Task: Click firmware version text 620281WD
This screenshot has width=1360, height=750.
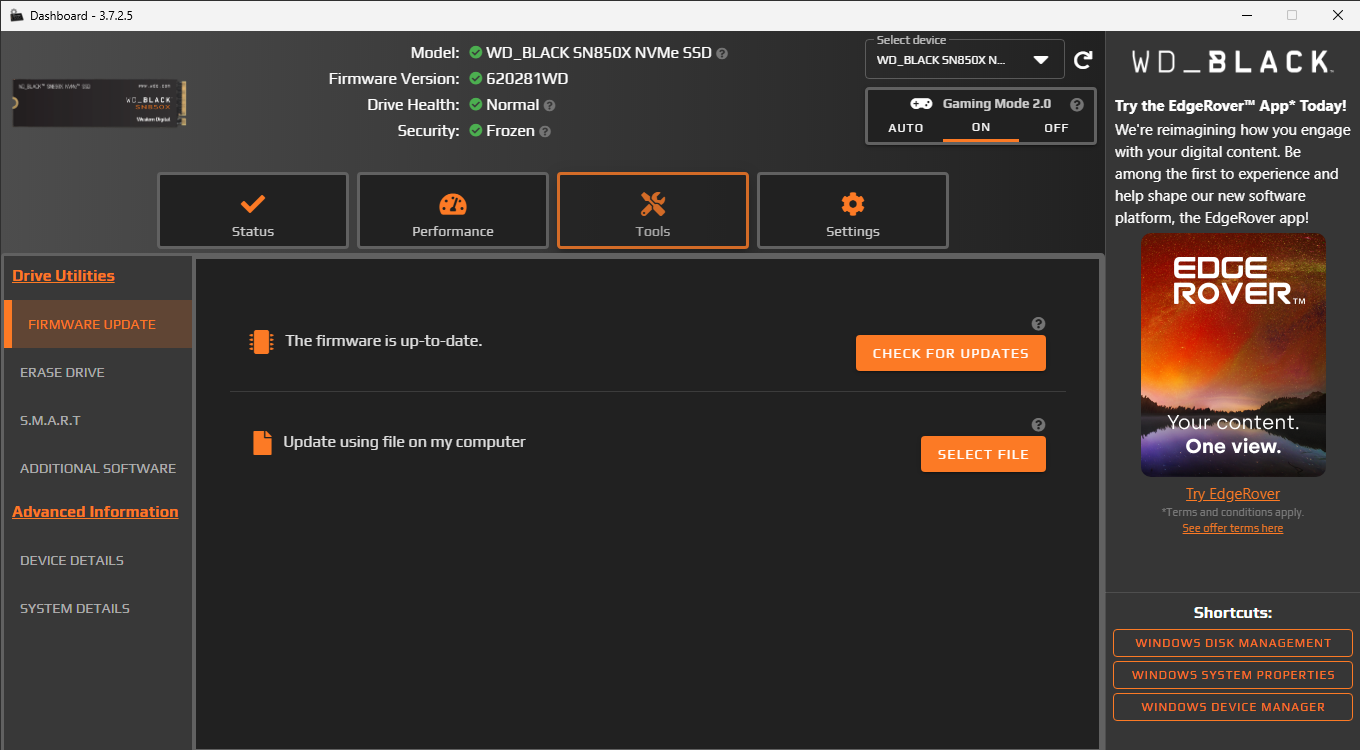Action: click(x=527, y=79)
